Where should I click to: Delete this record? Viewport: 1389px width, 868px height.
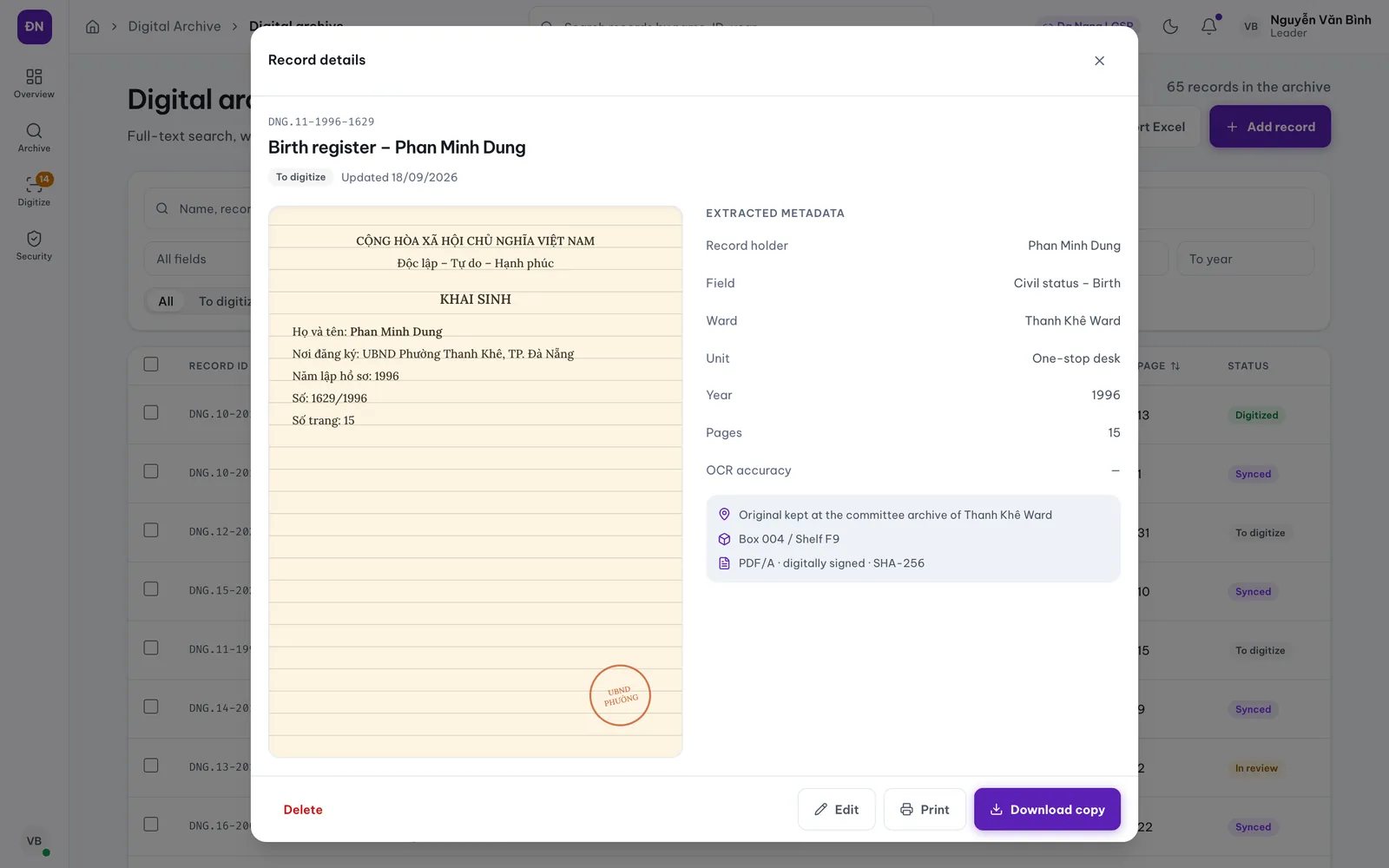point(303,810)
